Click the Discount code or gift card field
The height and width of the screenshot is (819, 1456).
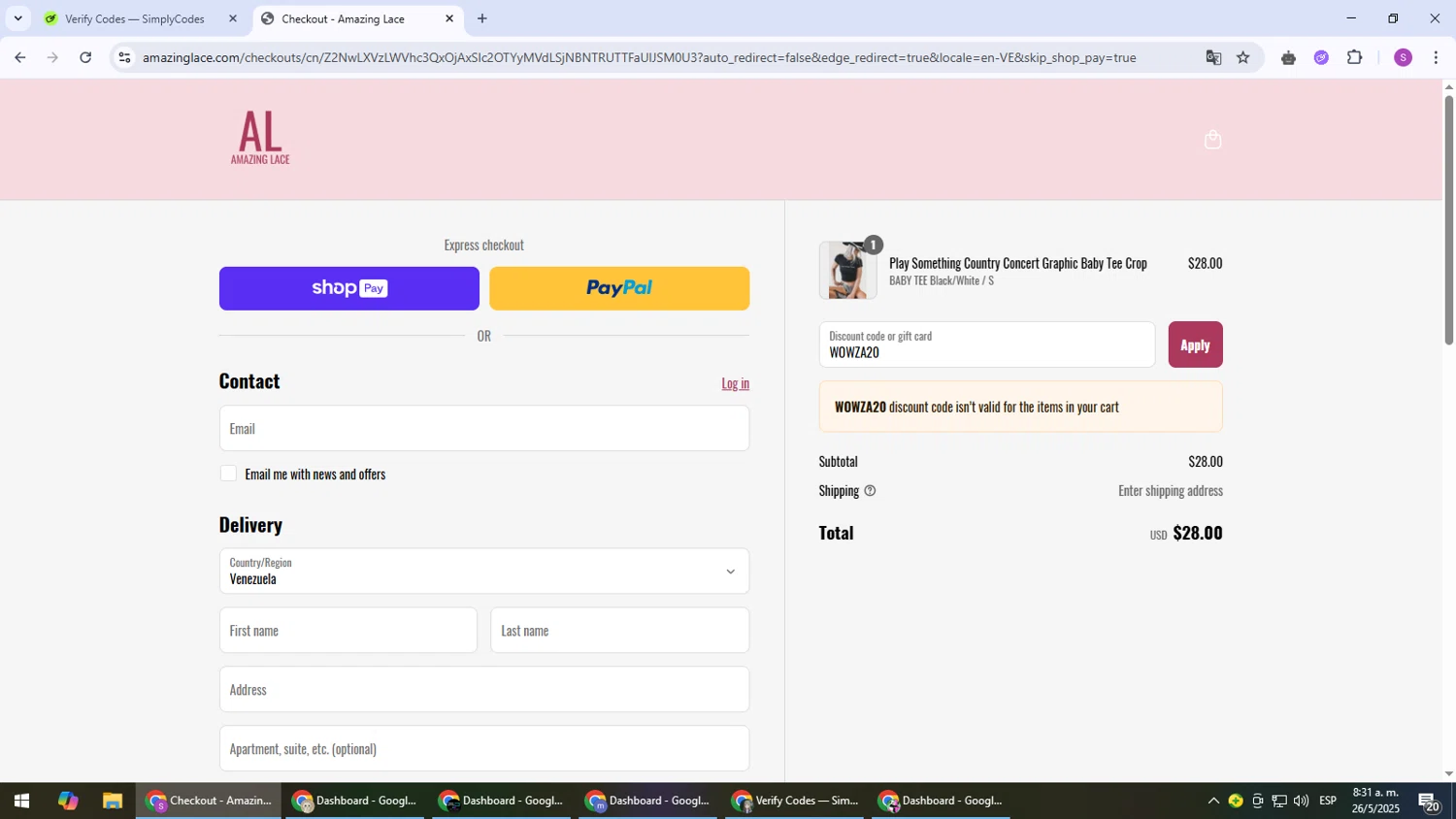pyautogui.click(x=987, y=344)
